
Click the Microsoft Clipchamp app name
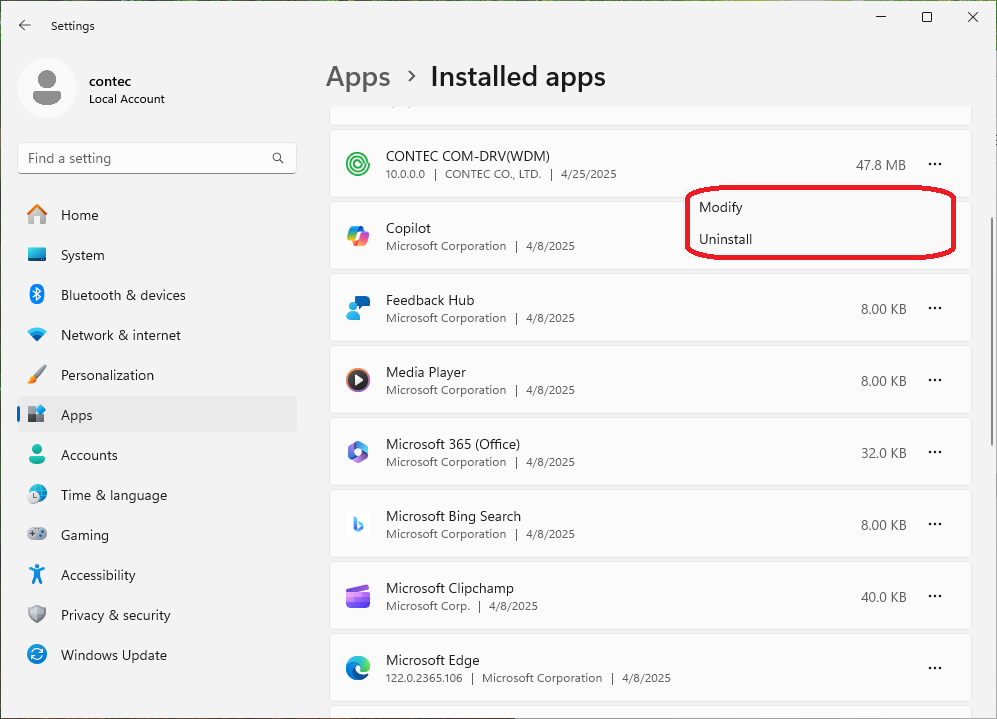(450, 588)
